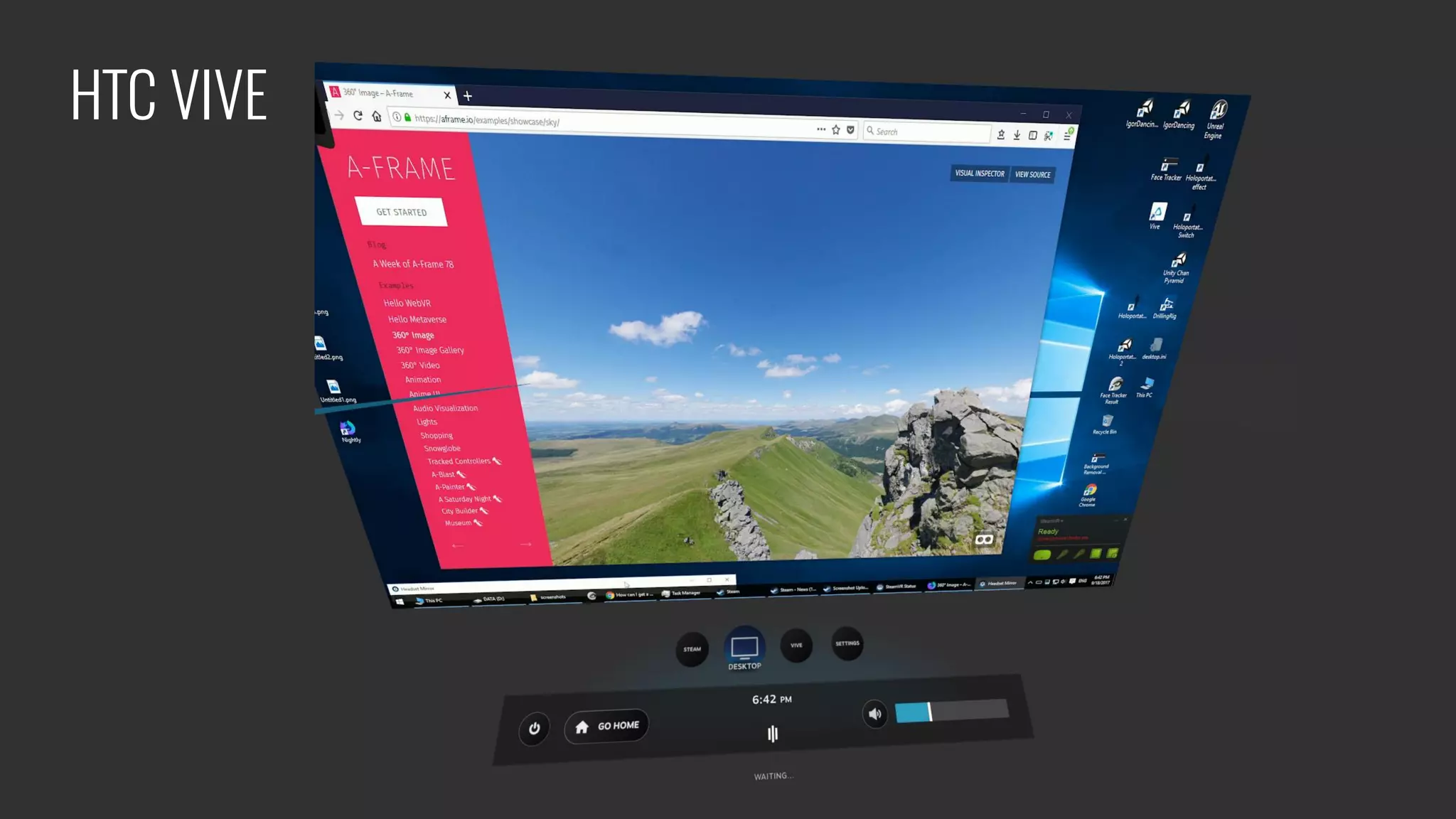Select the Untitled1.png desktop file

point(336,392)
